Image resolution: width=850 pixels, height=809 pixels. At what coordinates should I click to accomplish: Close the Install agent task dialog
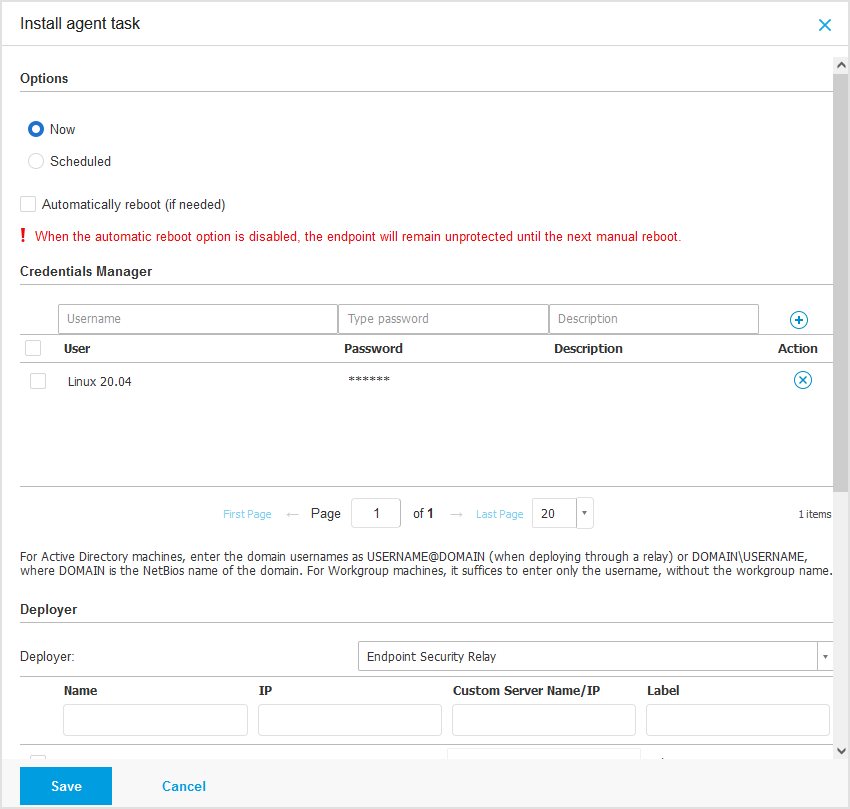coord(824,25)
